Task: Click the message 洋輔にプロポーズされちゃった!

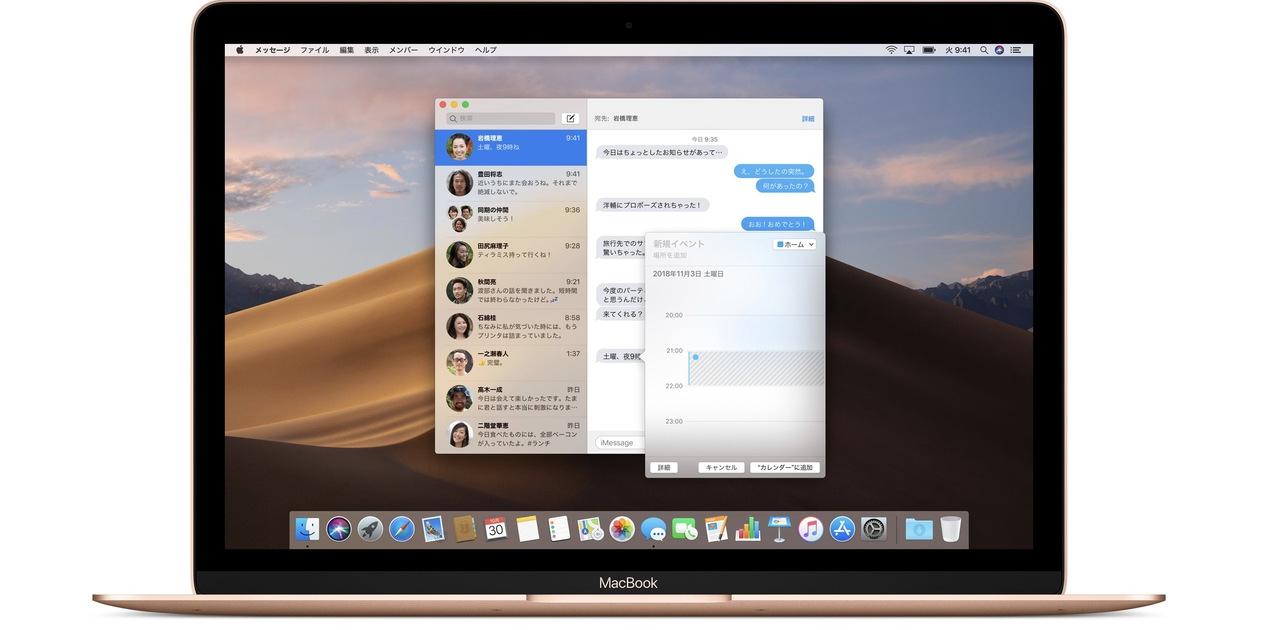Action: point(653,205)
